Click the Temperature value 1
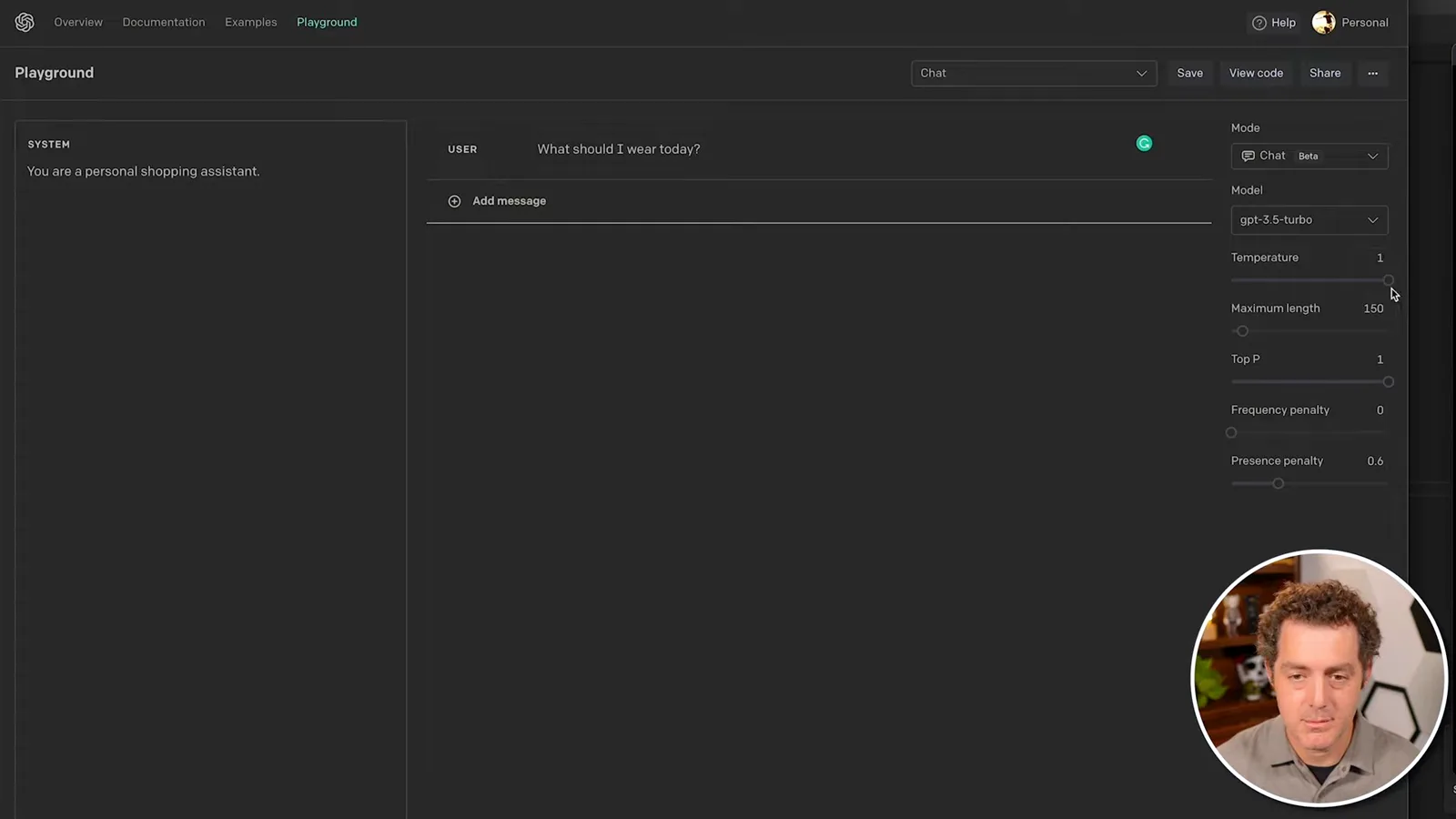This screenshot has width=1456, height=819. point(1380,258)
